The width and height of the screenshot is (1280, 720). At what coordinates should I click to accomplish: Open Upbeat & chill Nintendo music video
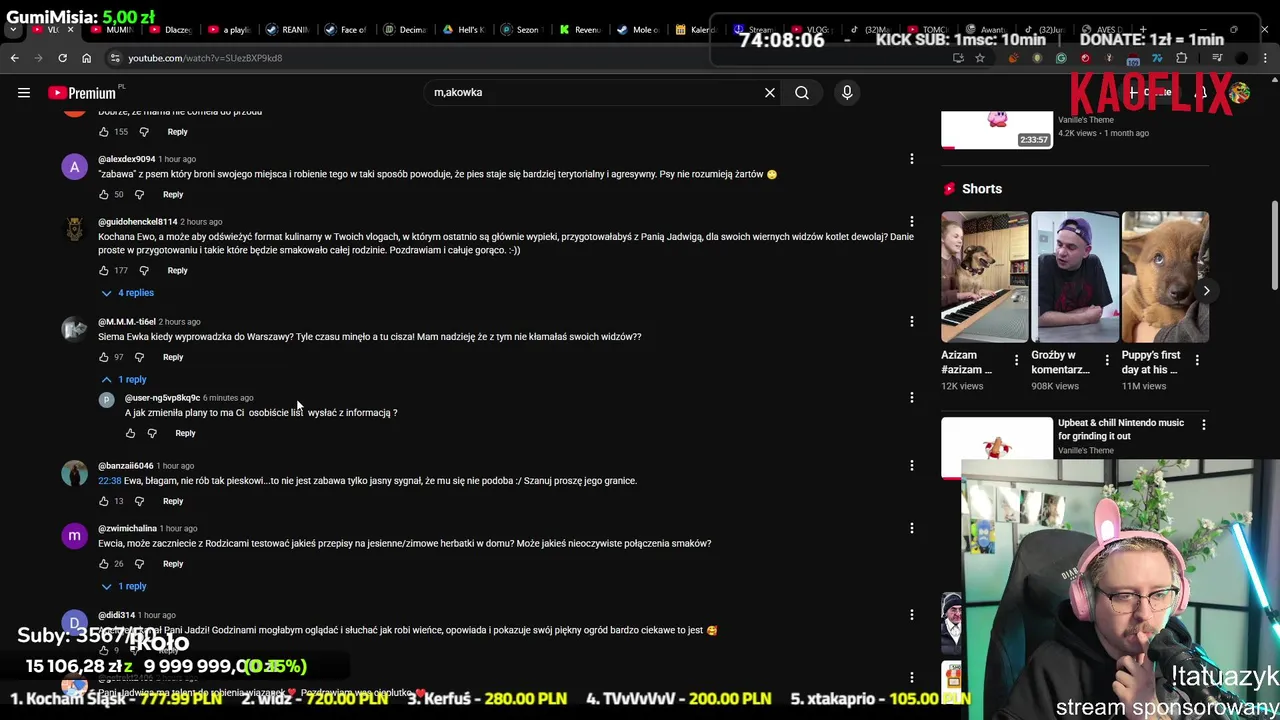pyautogui.click(x=1121, y=429)
